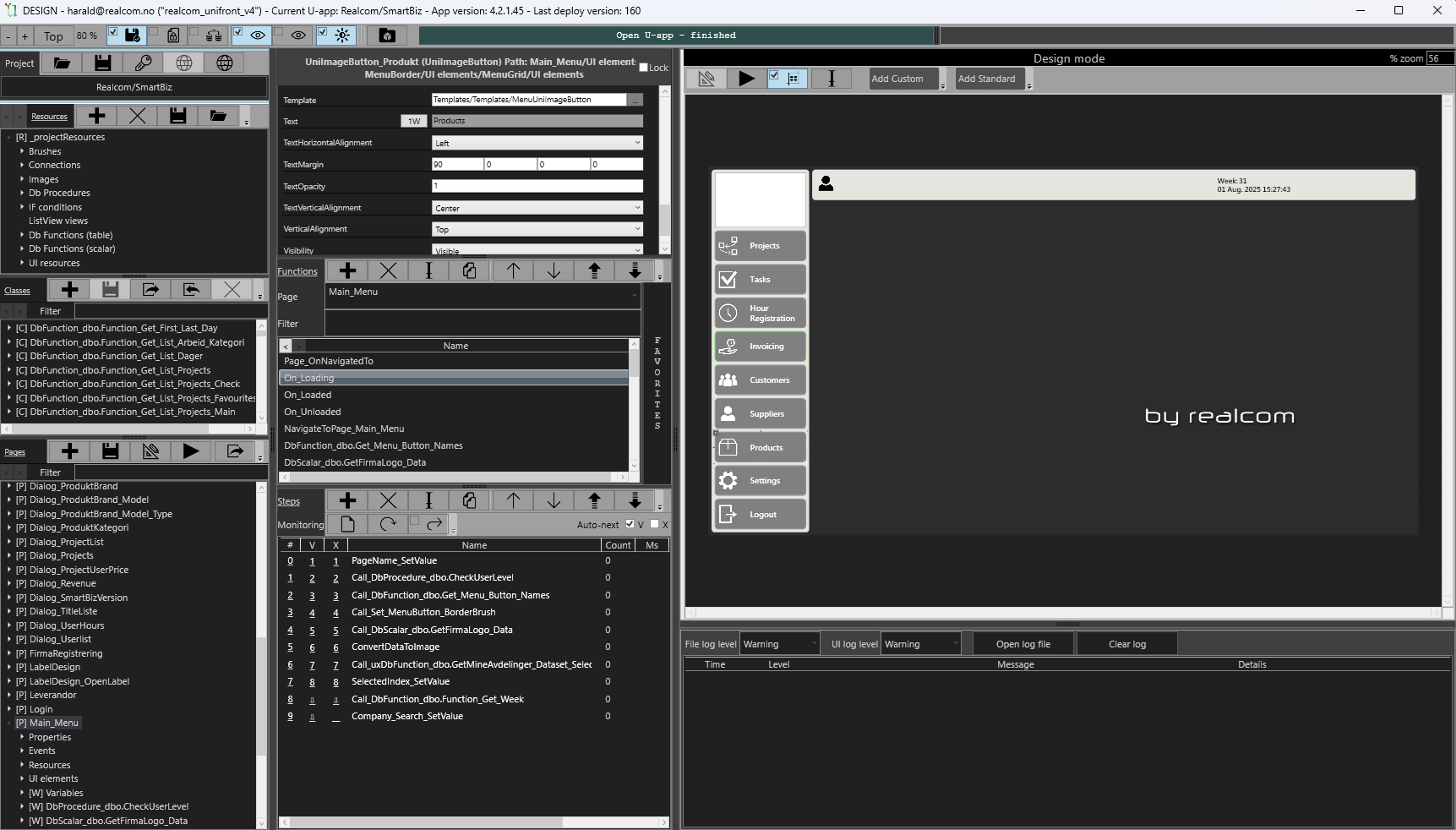The image size is (1456, 830).
Task: Add function with Functions plus icon
Action: (347, 270)
